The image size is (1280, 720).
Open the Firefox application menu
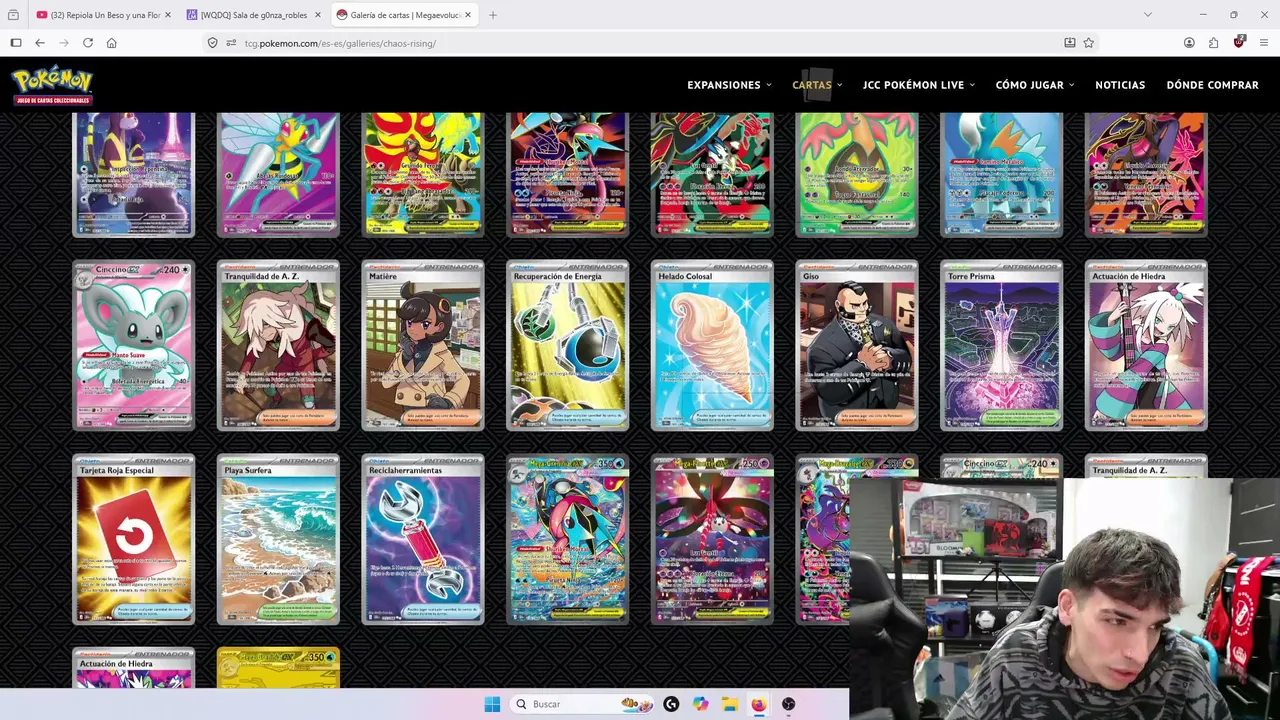point(1264,43)
